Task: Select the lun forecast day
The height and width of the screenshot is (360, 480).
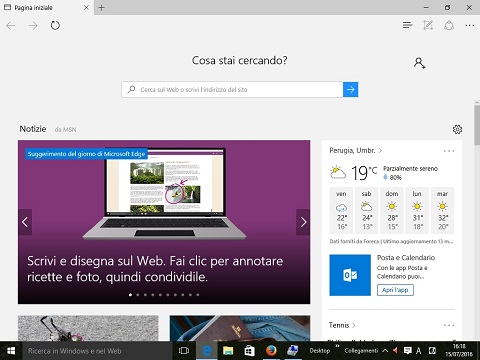Action: coord(417,210)
